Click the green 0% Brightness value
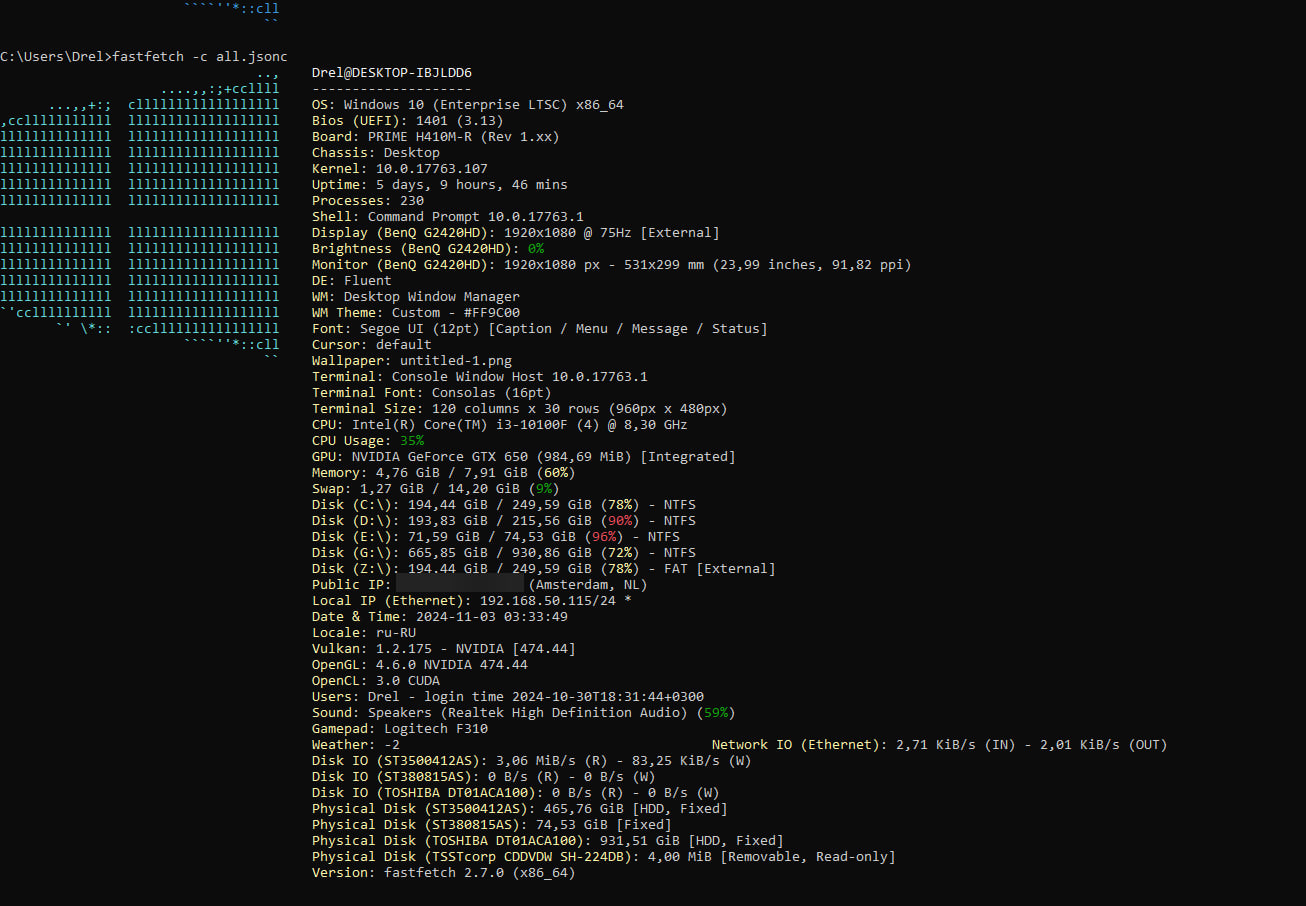 click(x=536, y=249)
